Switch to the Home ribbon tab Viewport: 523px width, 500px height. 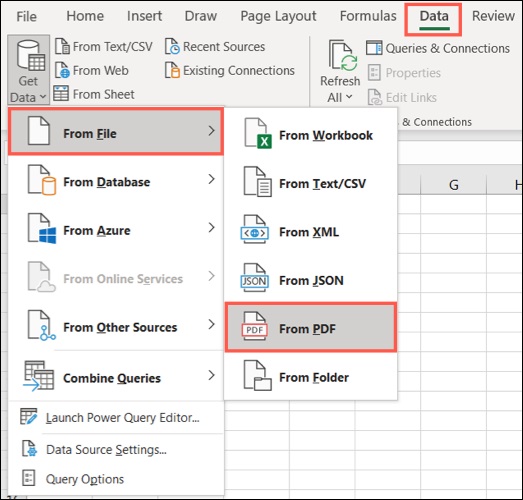coord(85,16)
